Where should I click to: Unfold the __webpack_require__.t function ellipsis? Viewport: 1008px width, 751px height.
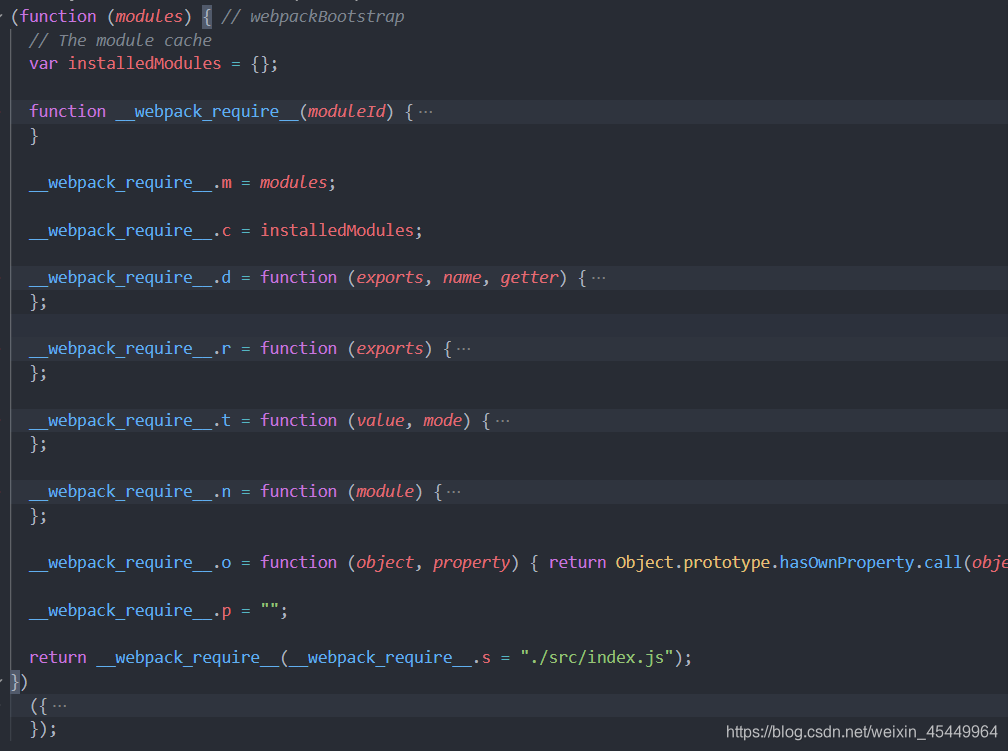click(x=503, y=421)
